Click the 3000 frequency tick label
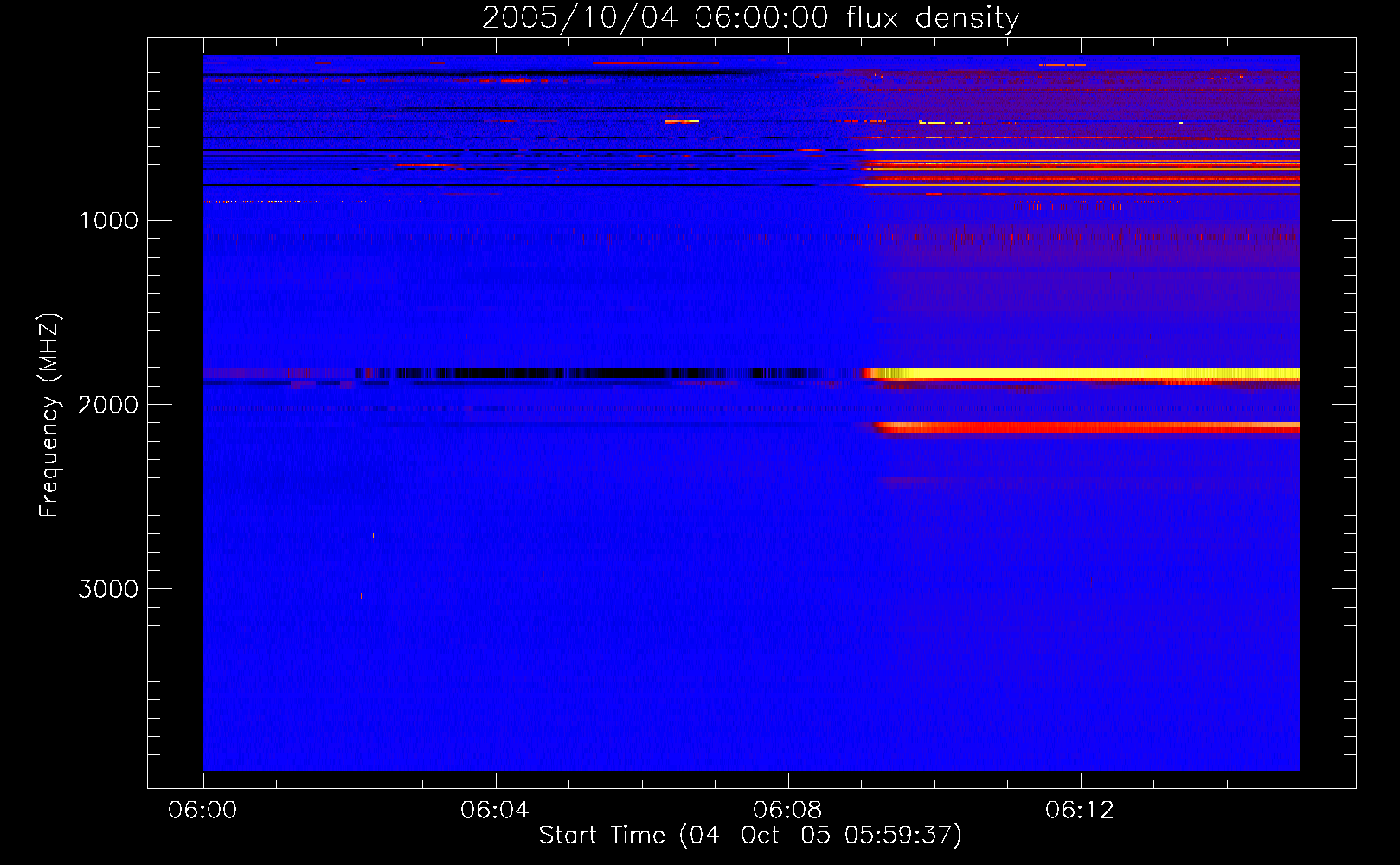Screen dimensions: 1400x865 click(x=108, y=589)
